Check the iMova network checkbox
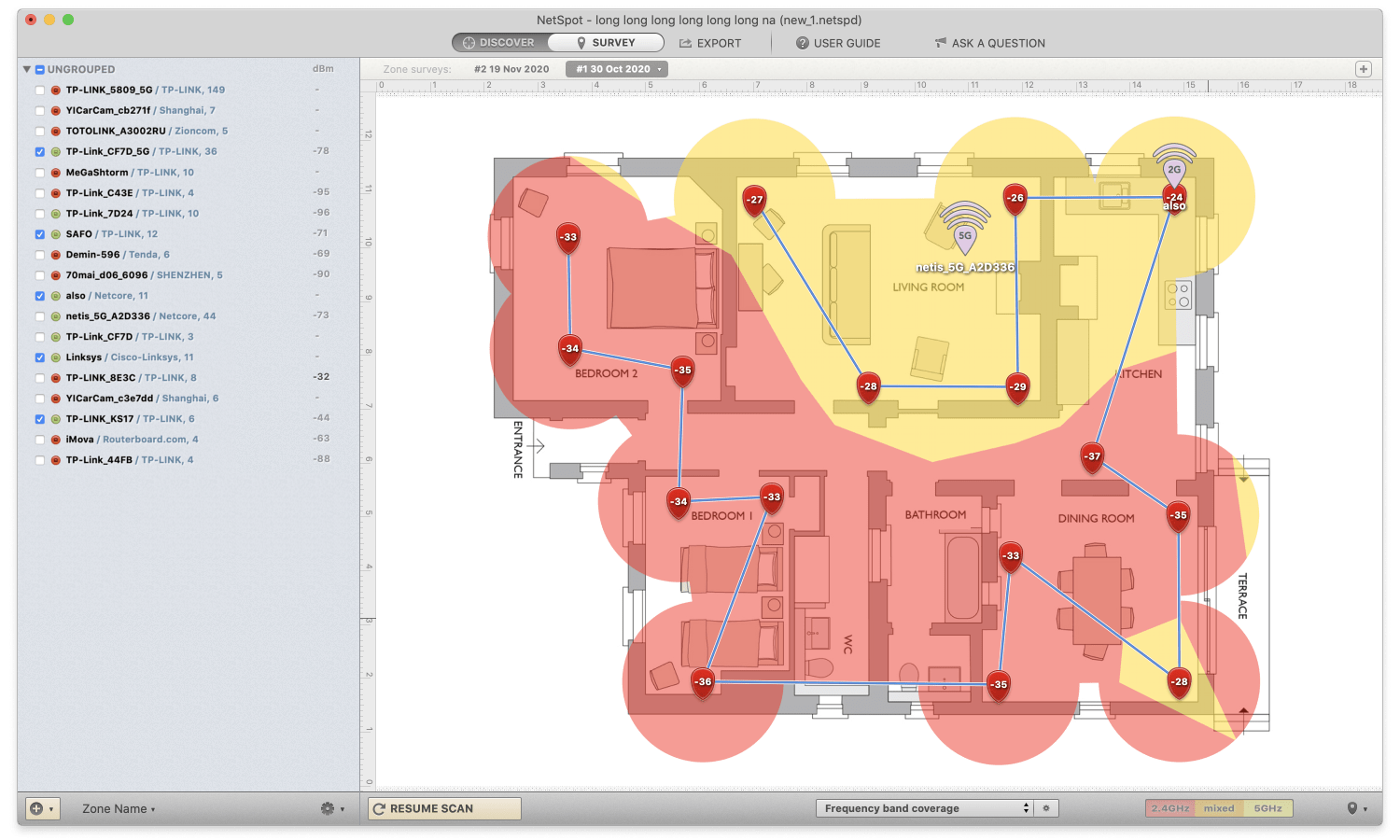Screen dimensions: 1400x840 39,440
